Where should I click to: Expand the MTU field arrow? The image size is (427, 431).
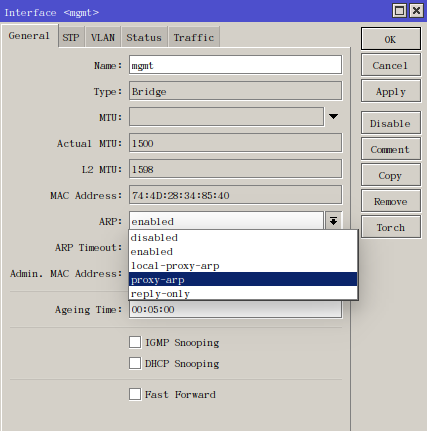pos(333,116)
